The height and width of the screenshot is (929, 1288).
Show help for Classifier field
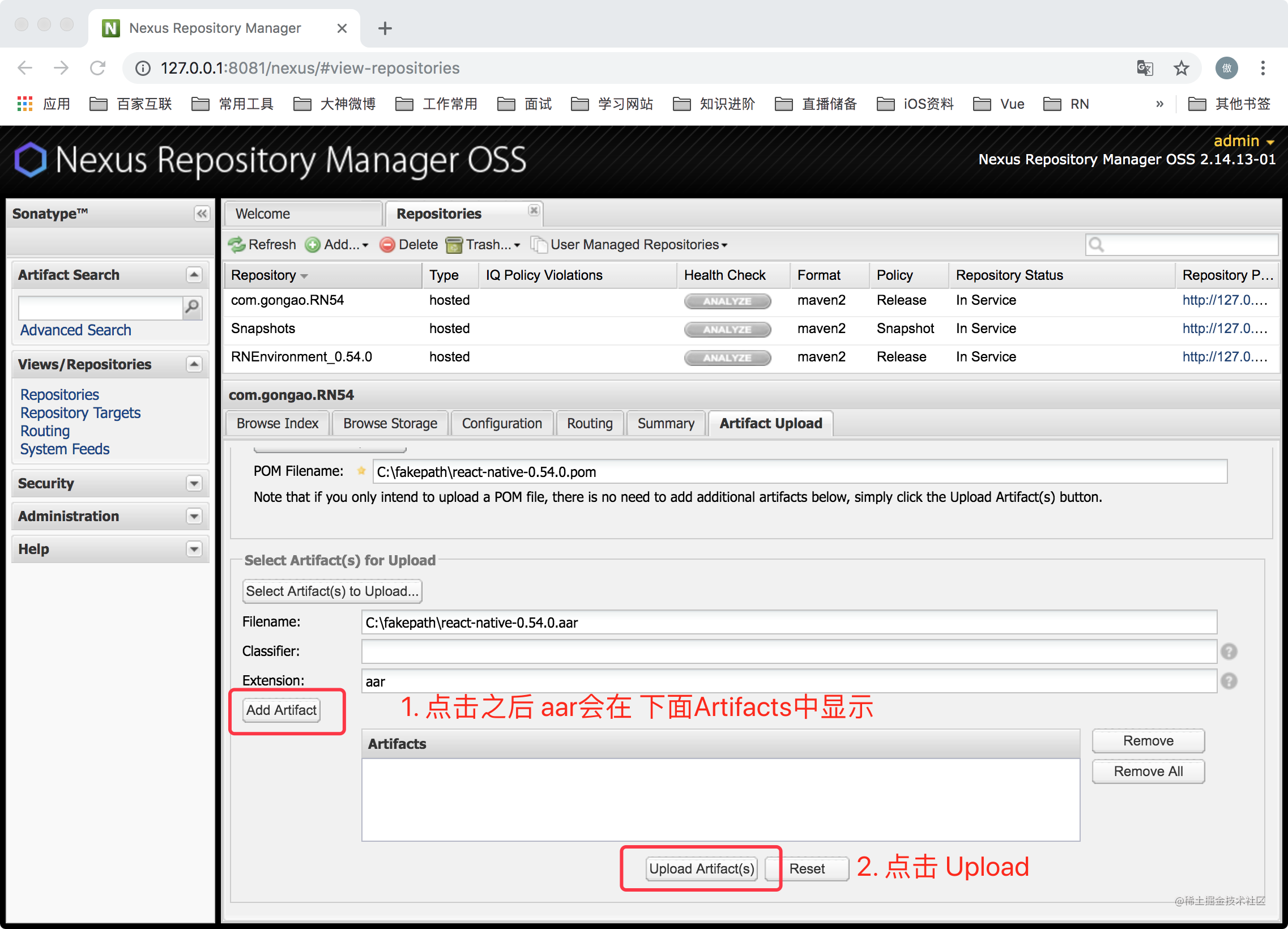[x=1229, y=652]
